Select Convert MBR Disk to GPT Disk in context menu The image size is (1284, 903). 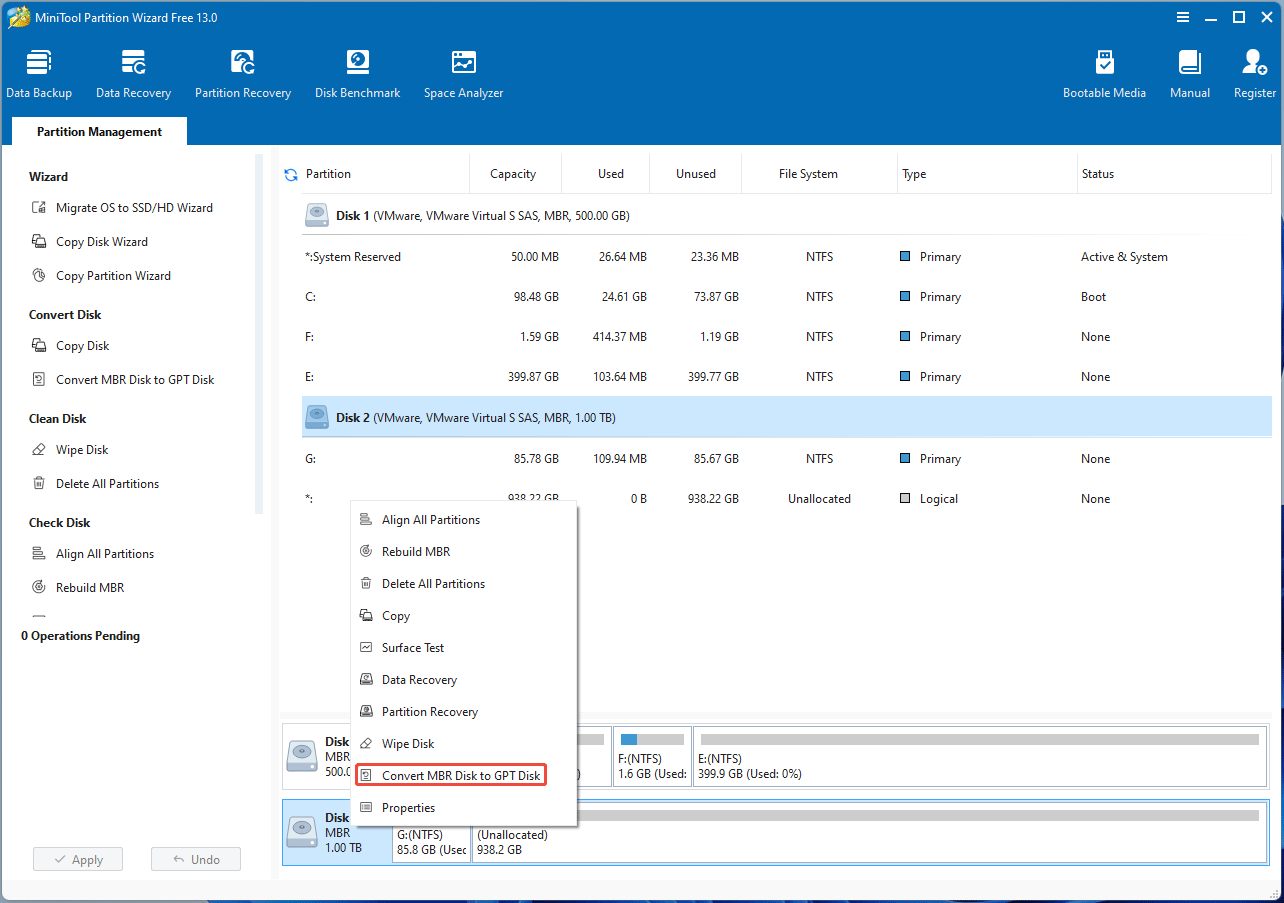(460, 776)
